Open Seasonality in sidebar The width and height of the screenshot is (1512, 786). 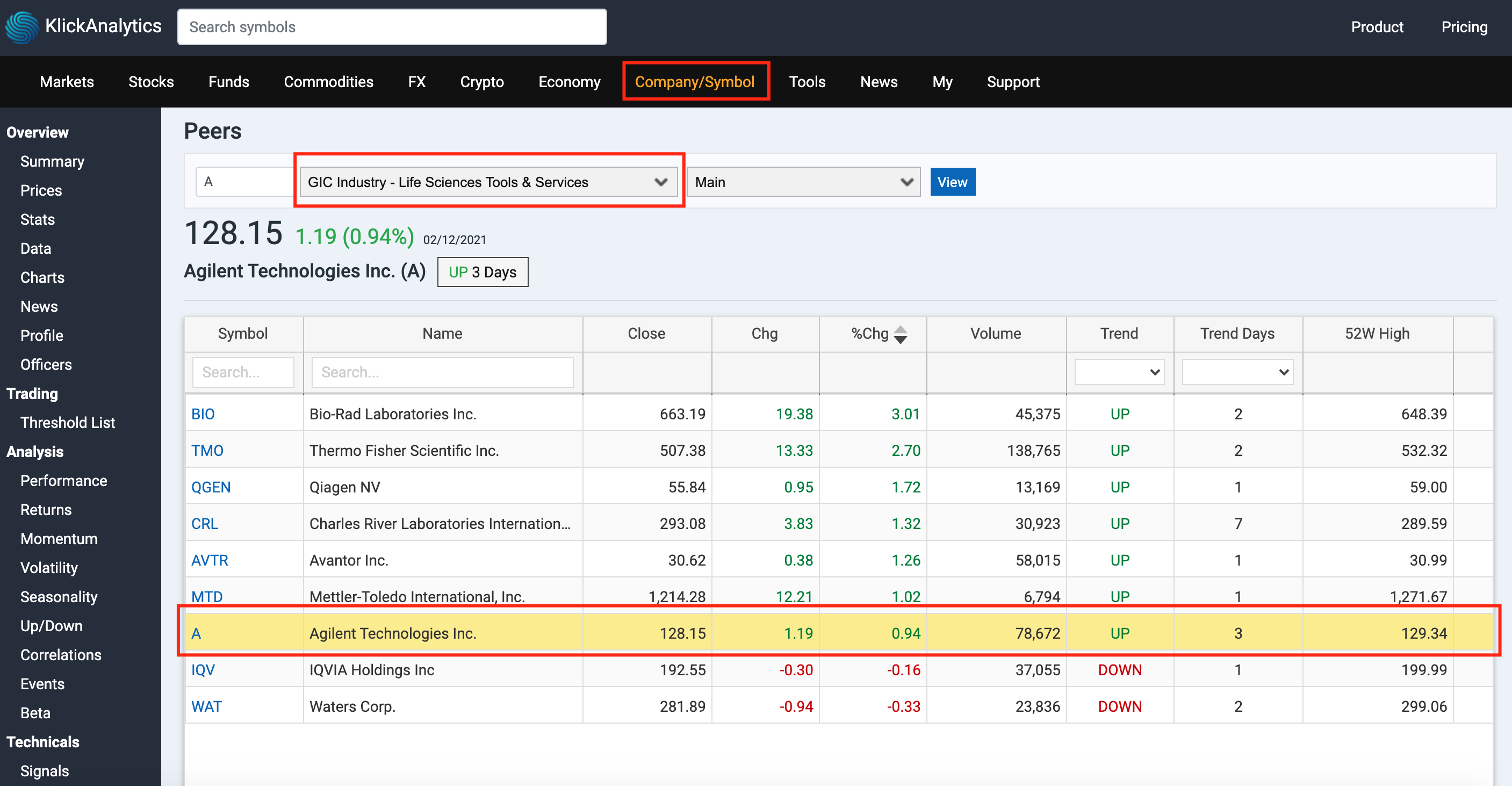tap(59, 597)
